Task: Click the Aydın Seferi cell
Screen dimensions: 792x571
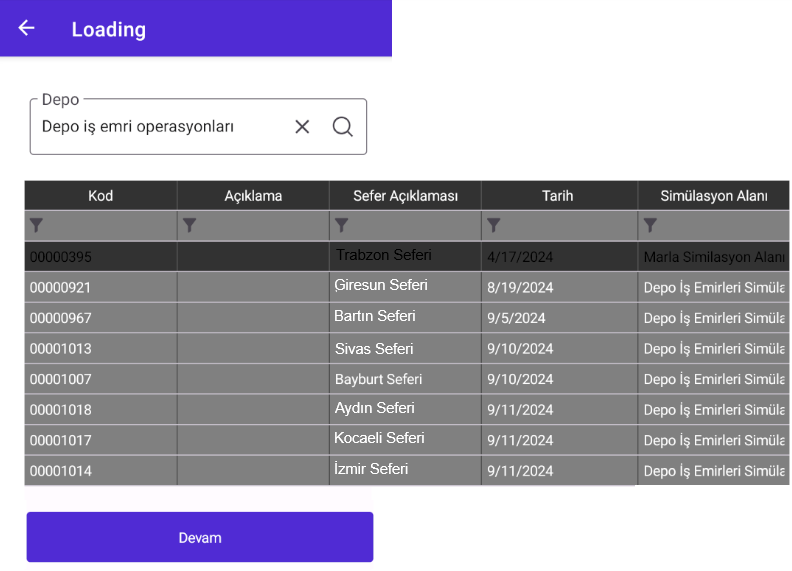Action: point(405,410)
